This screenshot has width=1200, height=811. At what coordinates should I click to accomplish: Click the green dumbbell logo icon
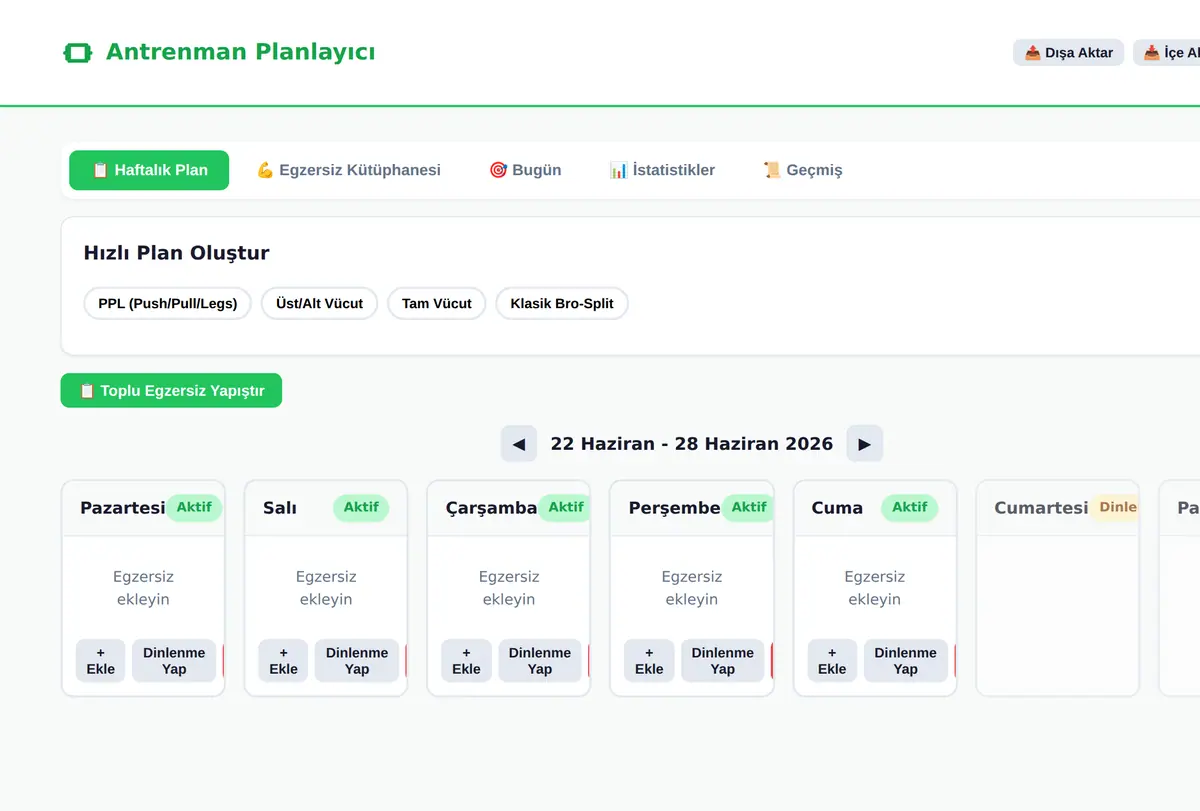[x=78, y=52]
